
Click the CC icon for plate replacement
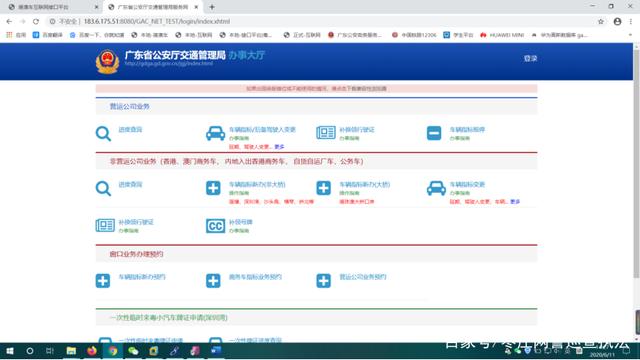point(216,226)
